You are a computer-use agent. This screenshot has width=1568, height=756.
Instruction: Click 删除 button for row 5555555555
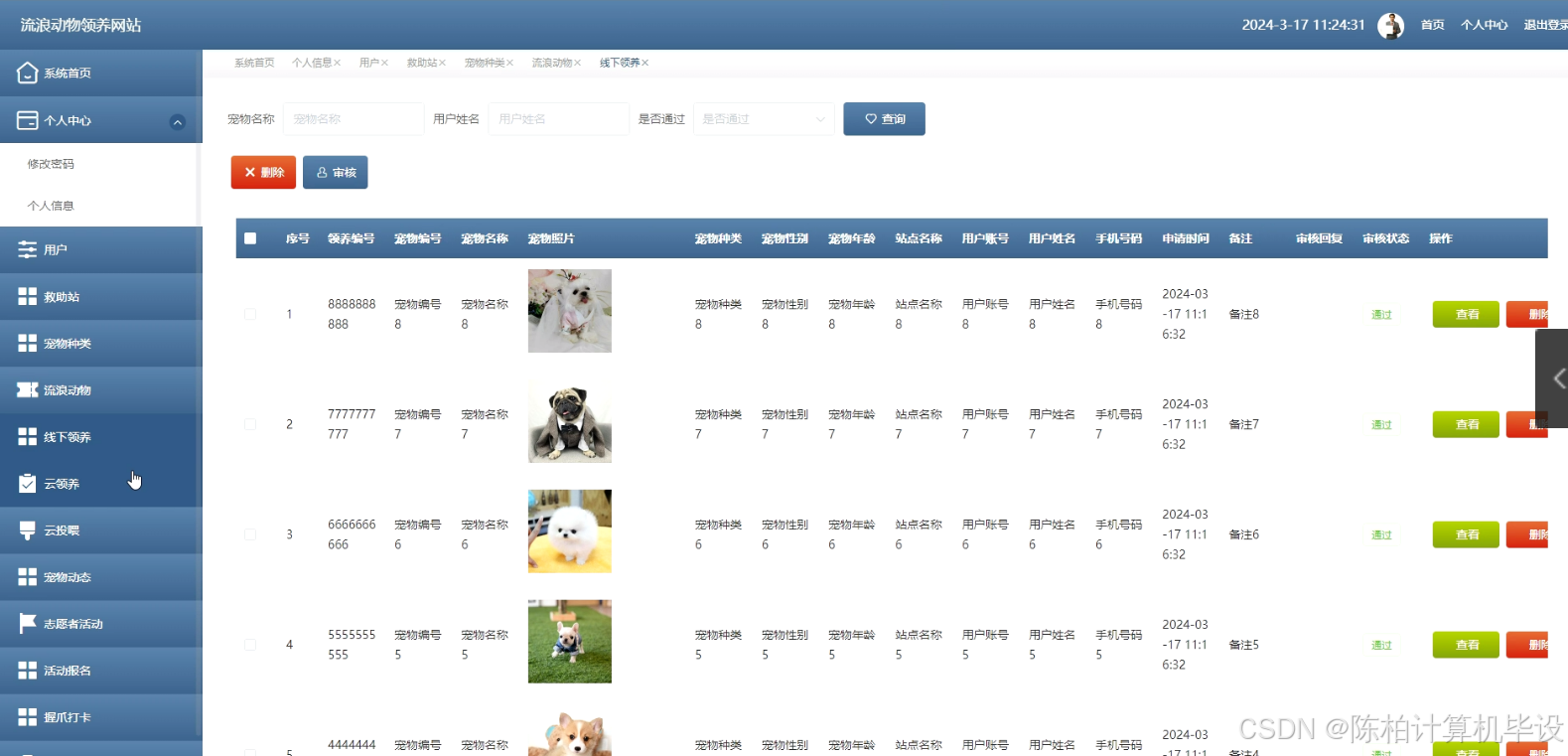click(x=1527, y=645)
